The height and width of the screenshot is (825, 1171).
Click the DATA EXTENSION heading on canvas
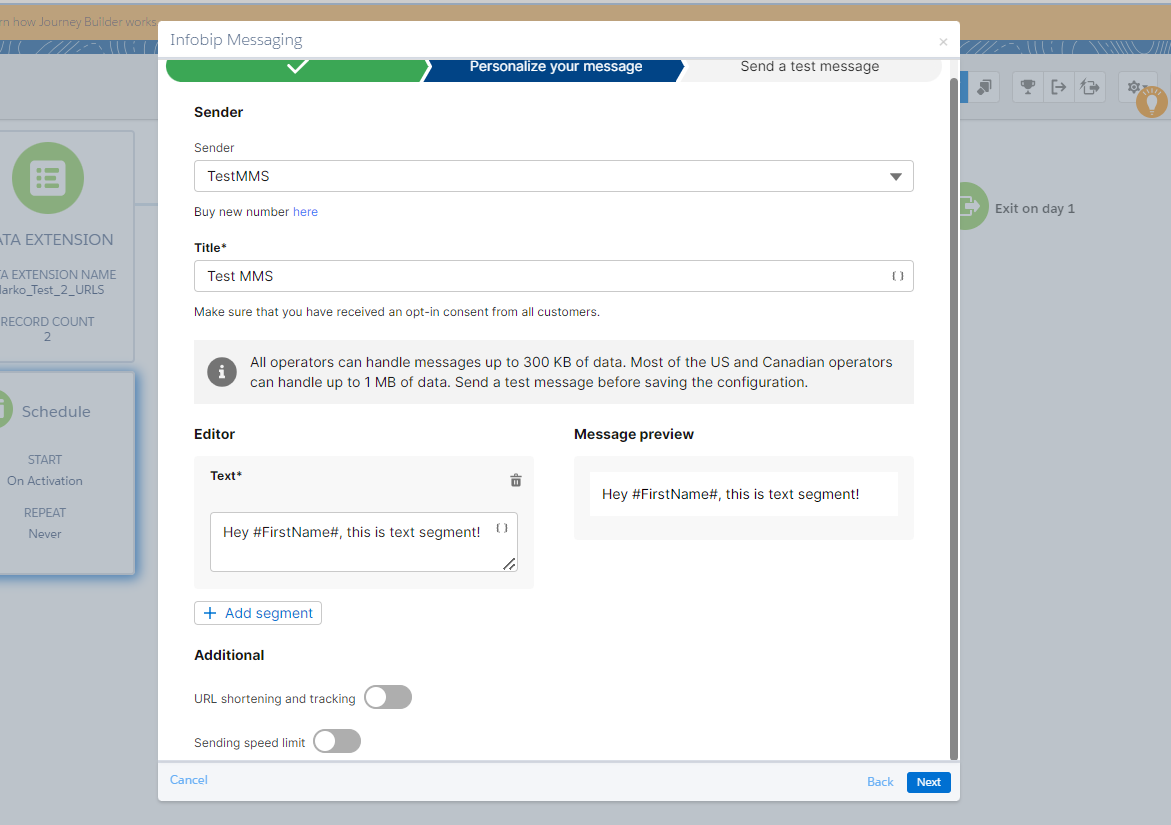[57, 240]
